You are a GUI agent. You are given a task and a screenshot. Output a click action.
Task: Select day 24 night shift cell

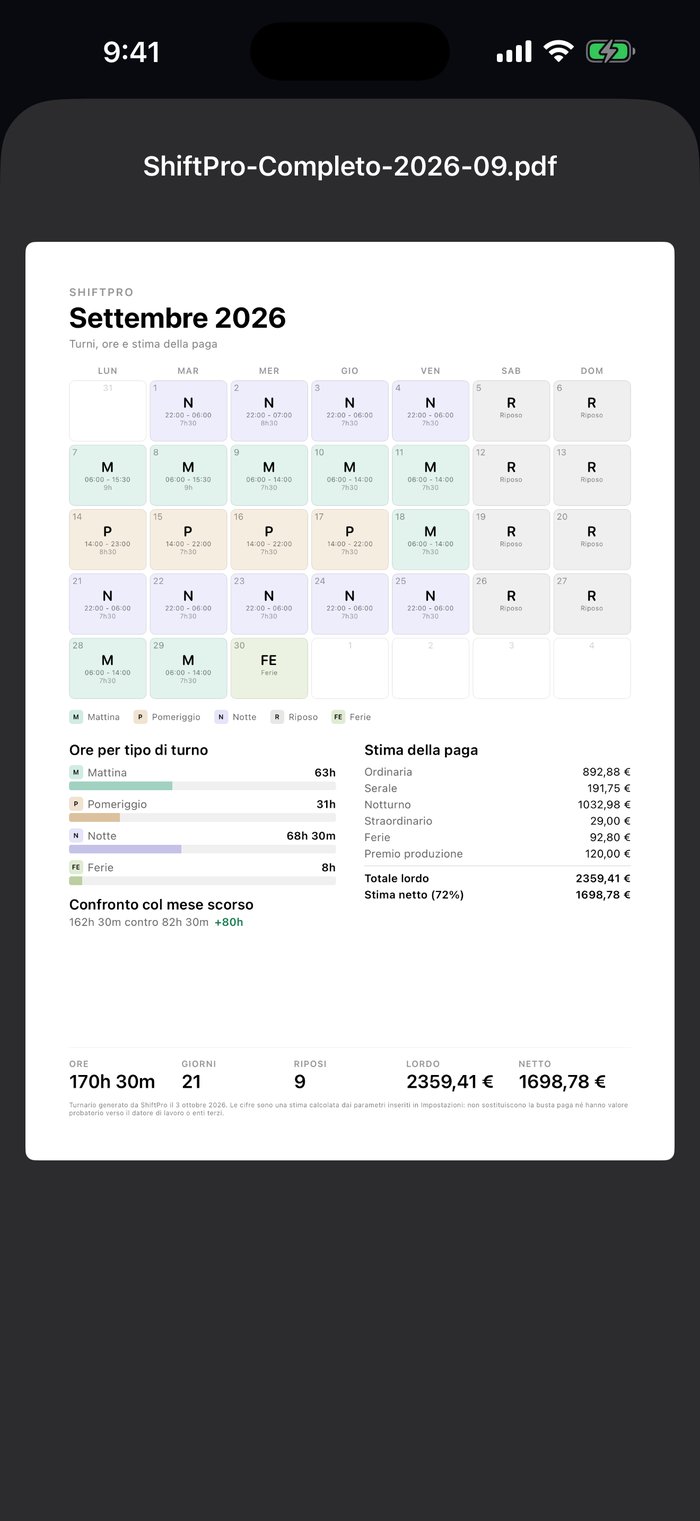[350, 604]
